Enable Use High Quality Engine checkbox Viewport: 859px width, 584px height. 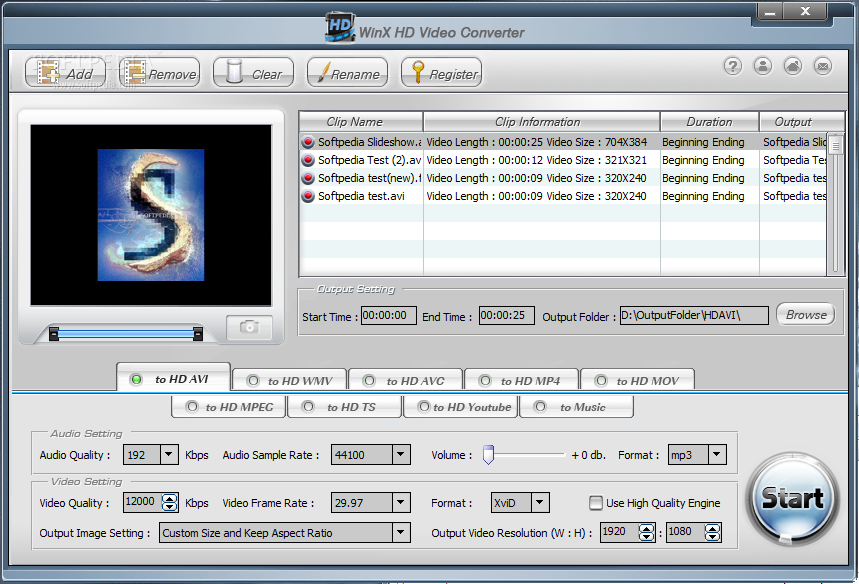click(595, 503)
